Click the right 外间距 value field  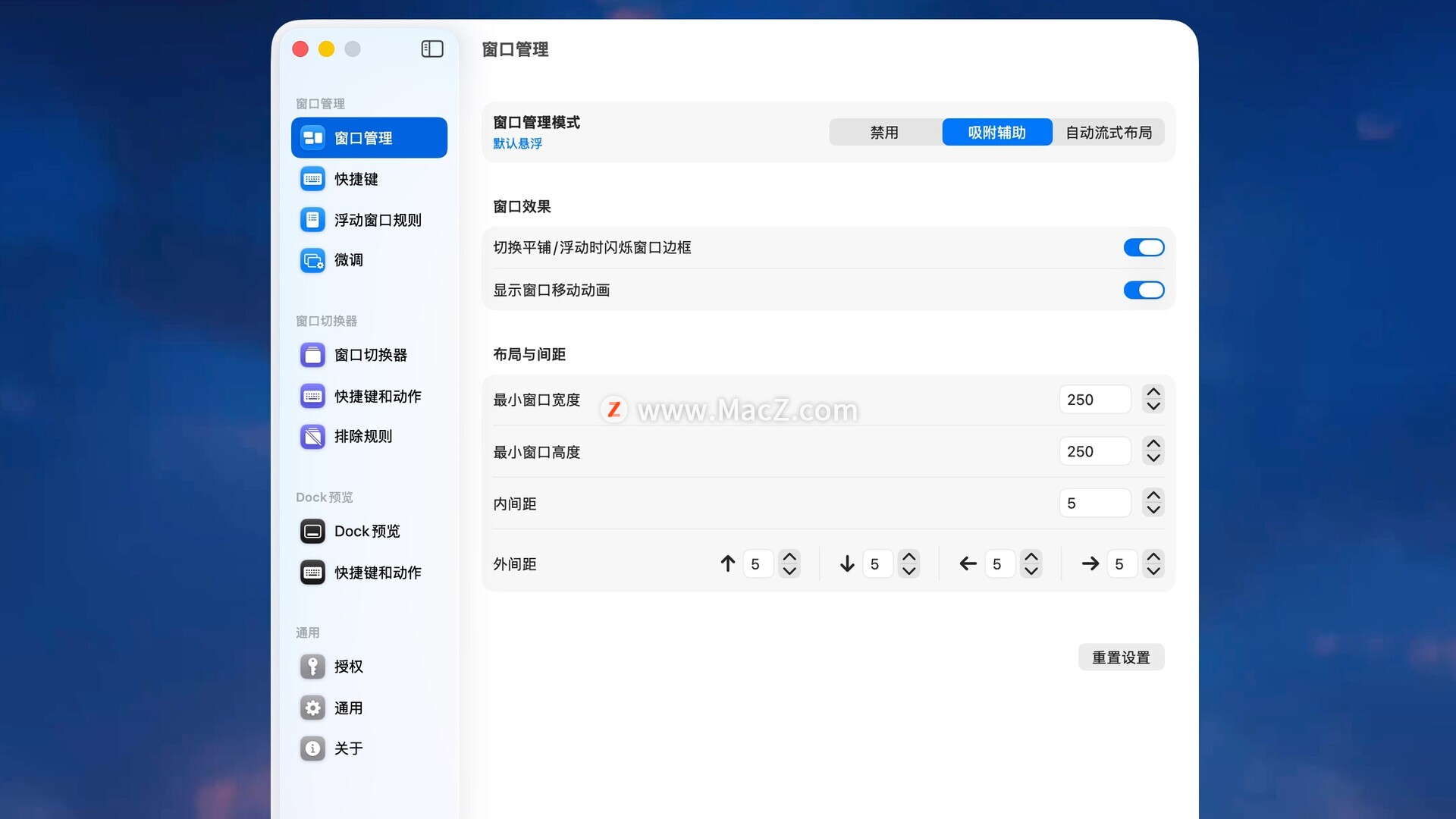[1122, 563]
